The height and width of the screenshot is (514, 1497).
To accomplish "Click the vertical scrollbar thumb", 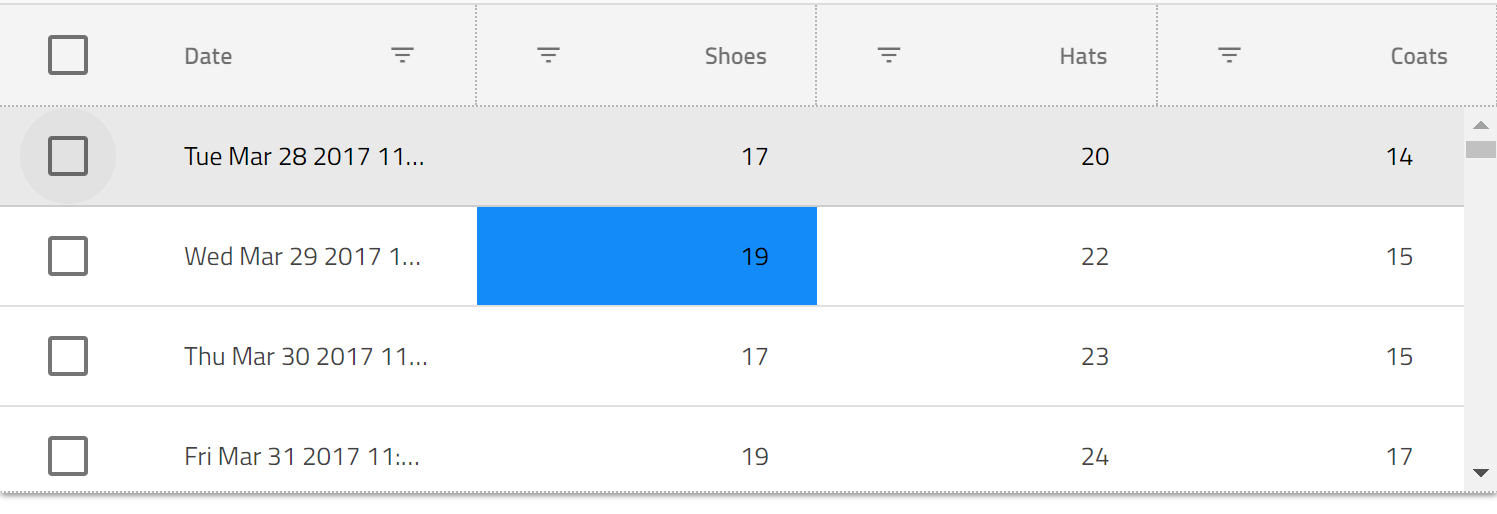I will tap(1480, 150).
